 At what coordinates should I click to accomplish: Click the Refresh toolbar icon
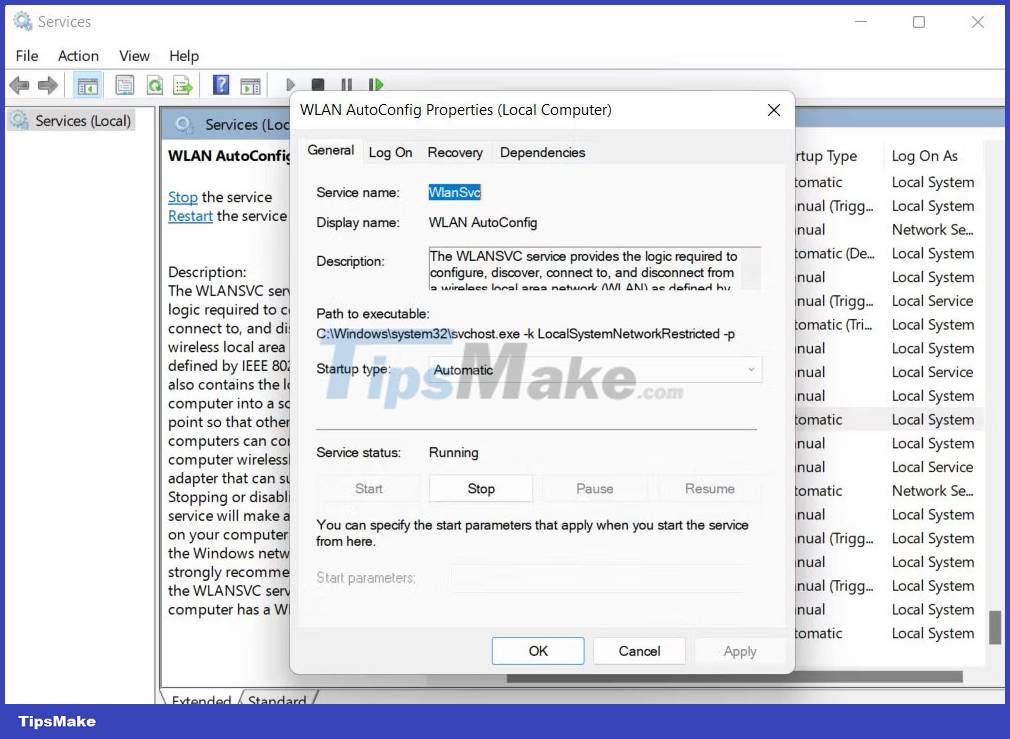(x=155, y=84)
